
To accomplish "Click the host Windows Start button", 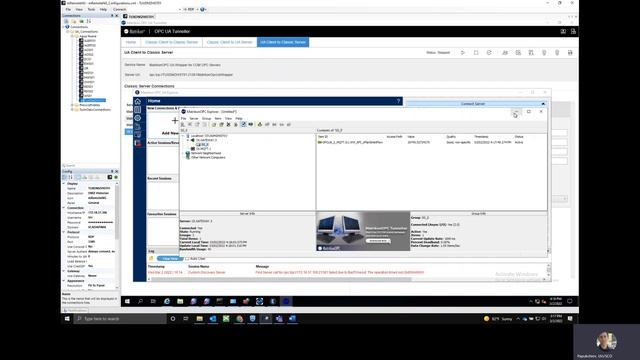I will (67, 319).
